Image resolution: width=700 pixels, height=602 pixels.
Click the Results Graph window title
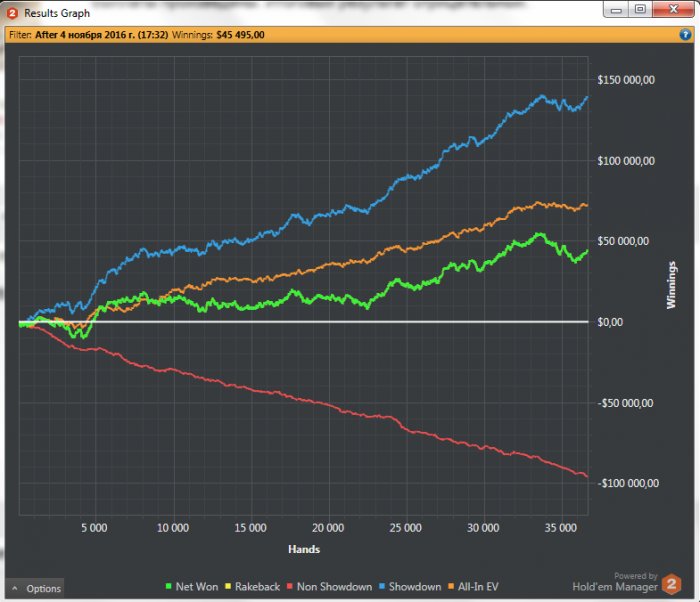click(x=57, y=13)
